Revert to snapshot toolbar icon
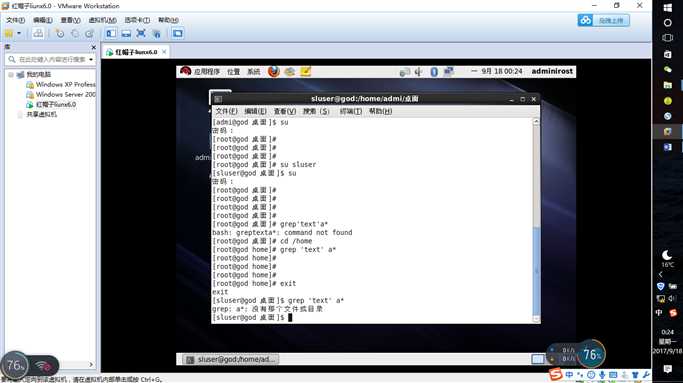 (x=75, y=34)
